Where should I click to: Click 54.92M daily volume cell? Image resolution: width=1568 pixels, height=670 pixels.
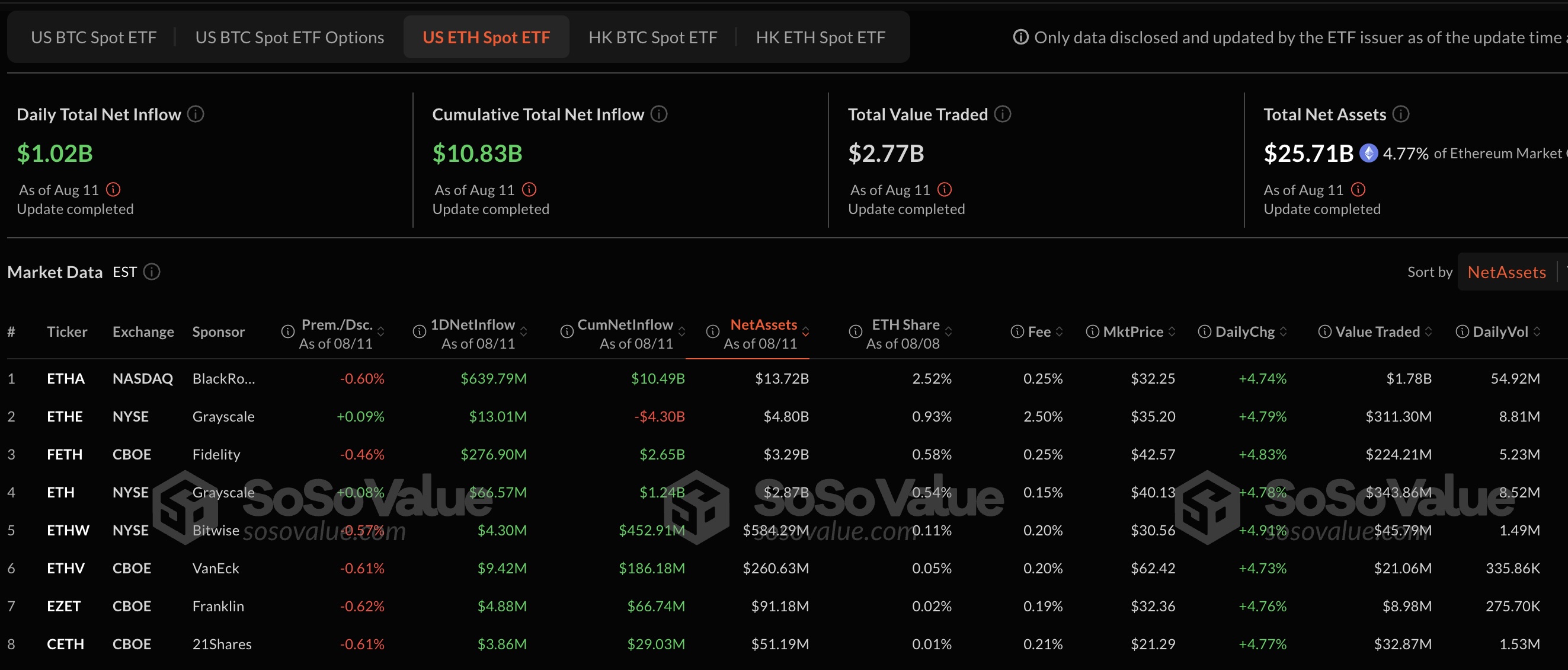(1515, 378)
